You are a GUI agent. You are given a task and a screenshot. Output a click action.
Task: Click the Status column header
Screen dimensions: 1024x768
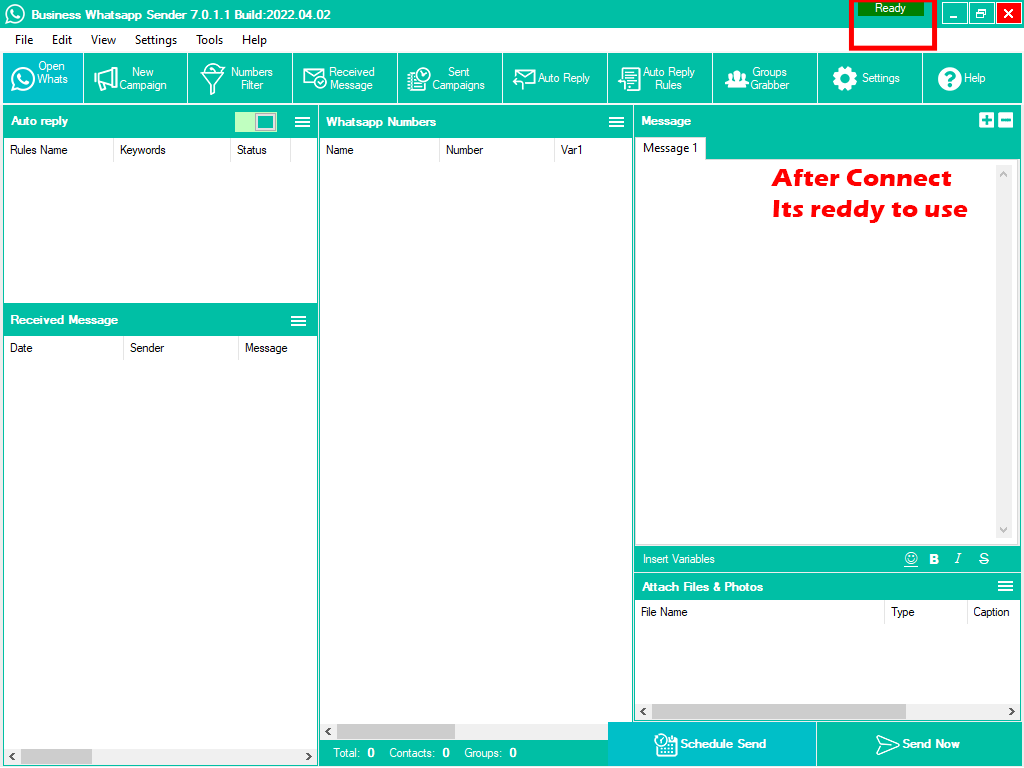261,150
